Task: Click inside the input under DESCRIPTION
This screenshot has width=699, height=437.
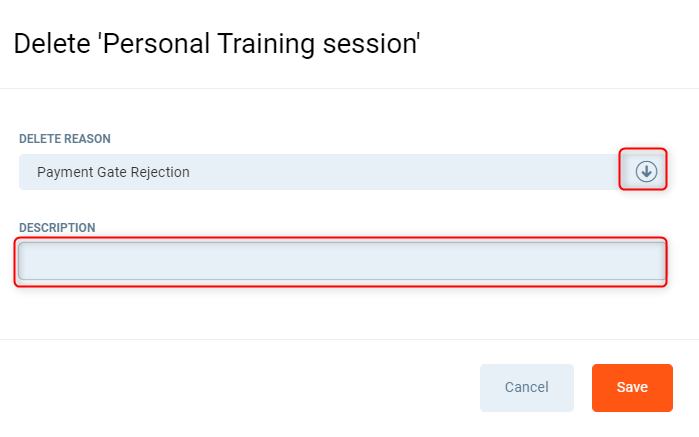Action: [x=340, y=262]
